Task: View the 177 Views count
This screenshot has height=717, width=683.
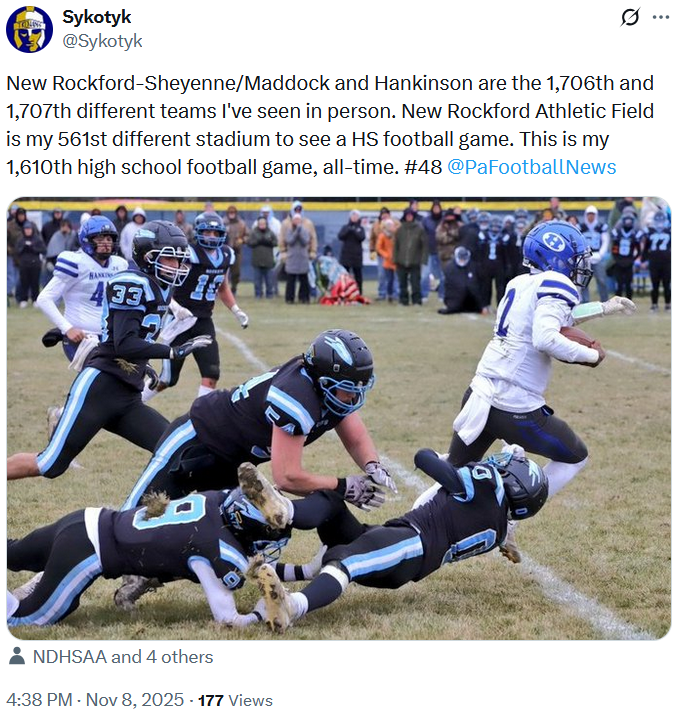Action: tap(235, 701)
